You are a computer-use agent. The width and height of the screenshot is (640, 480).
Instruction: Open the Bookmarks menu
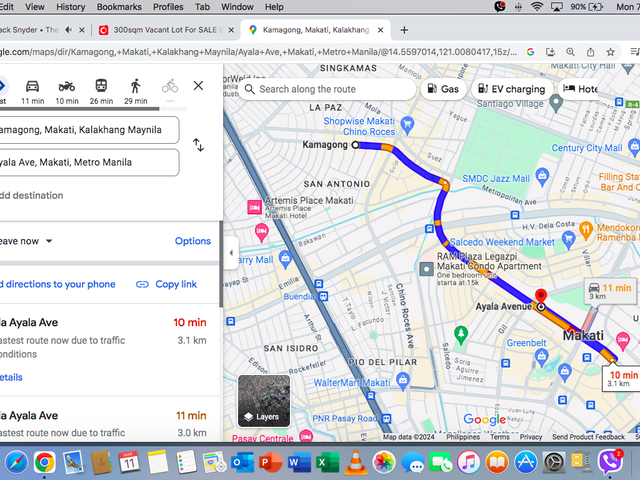(119, 7)
